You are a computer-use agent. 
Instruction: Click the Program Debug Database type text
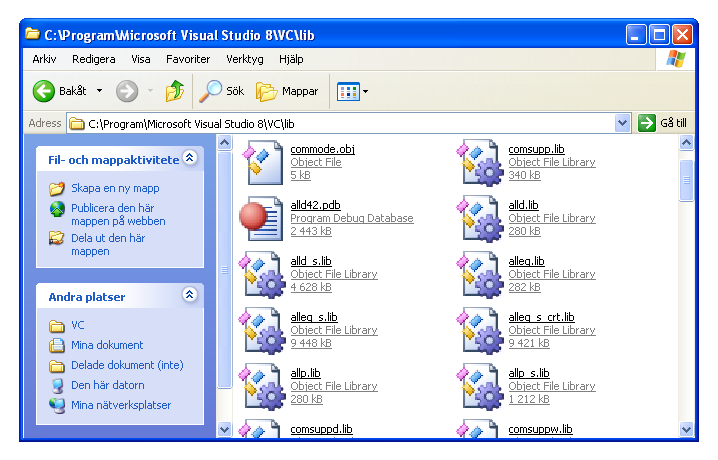(x=352, y=218)
